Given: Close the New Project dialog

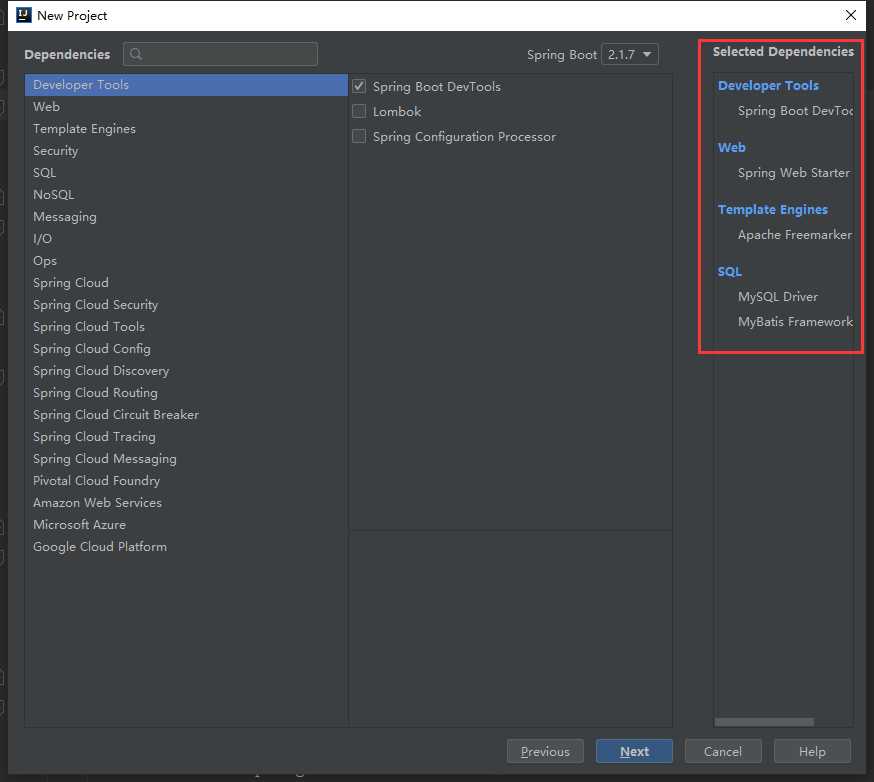Looking at the screenshot, I should 851,15.
